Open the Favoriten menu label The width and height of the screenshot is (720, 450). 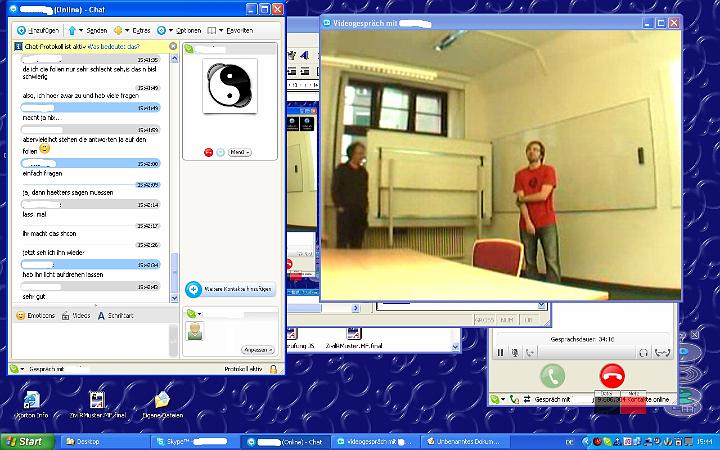(x=239, y=30)
